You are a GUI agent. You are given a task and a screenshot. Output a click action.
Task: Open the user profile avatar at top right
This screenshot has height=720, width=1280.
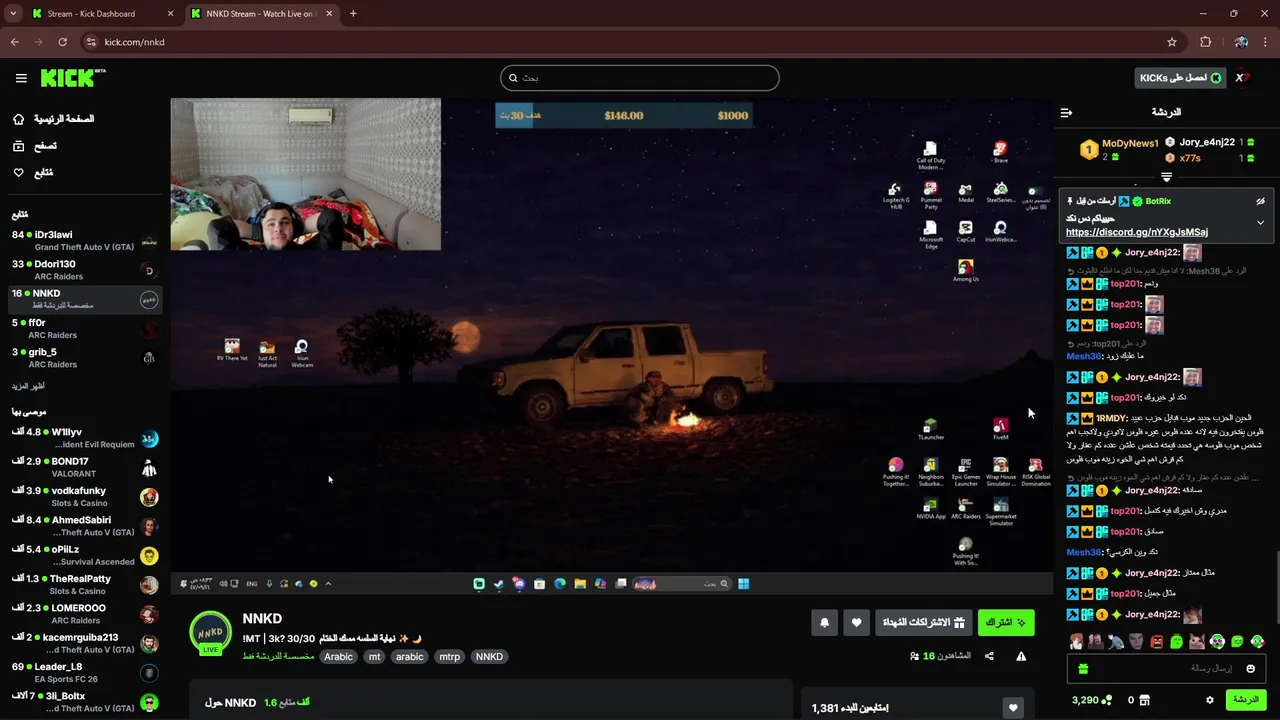point(1241,78)
